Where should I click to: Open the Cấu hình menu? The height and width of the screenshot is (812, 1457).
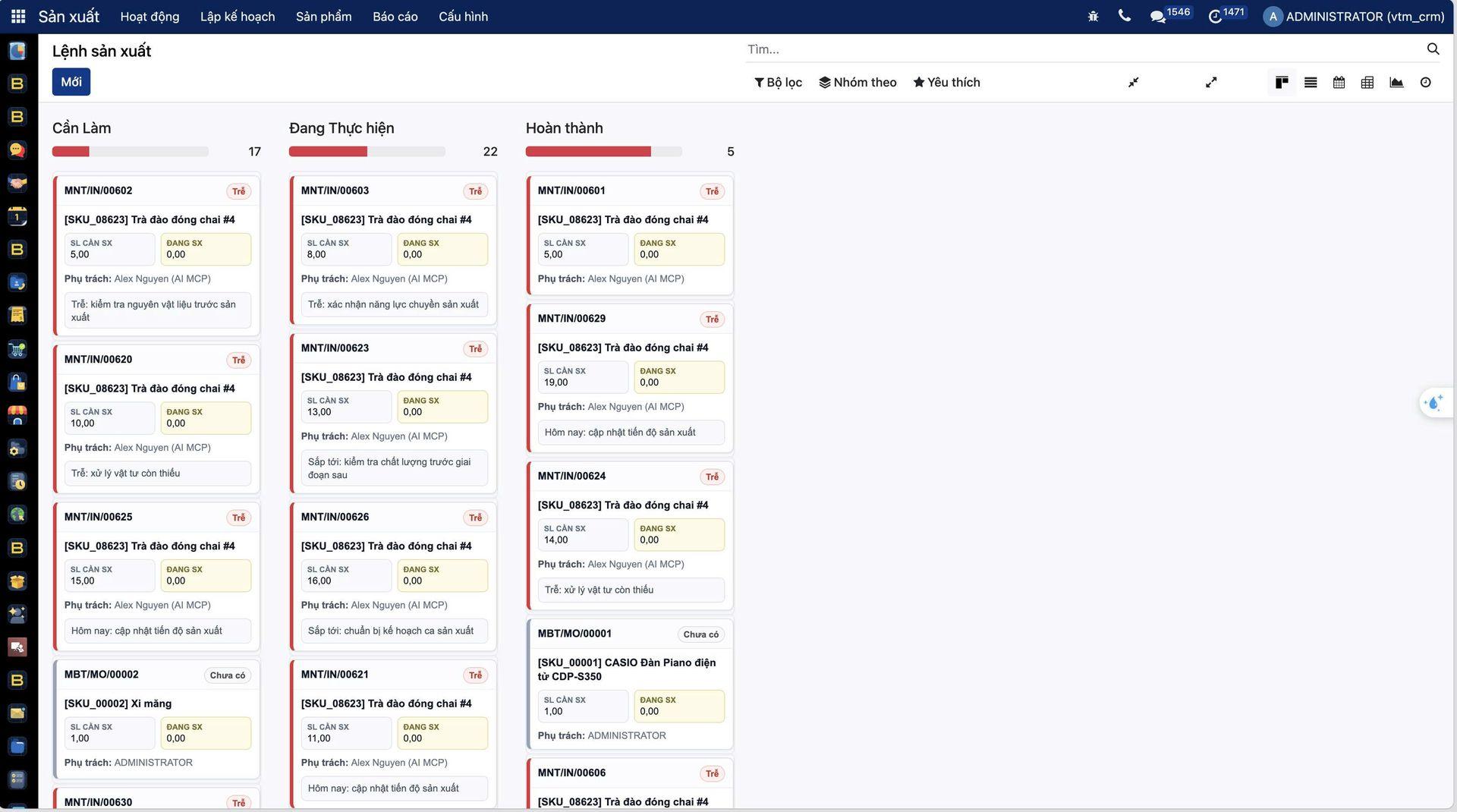pos(463,16)
